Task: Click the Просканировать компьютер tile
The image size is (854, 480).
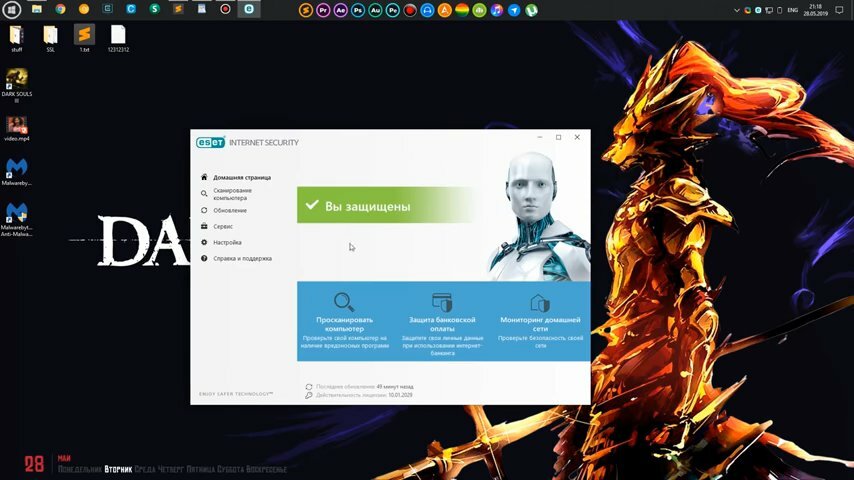Action: (x=344, y=321)
